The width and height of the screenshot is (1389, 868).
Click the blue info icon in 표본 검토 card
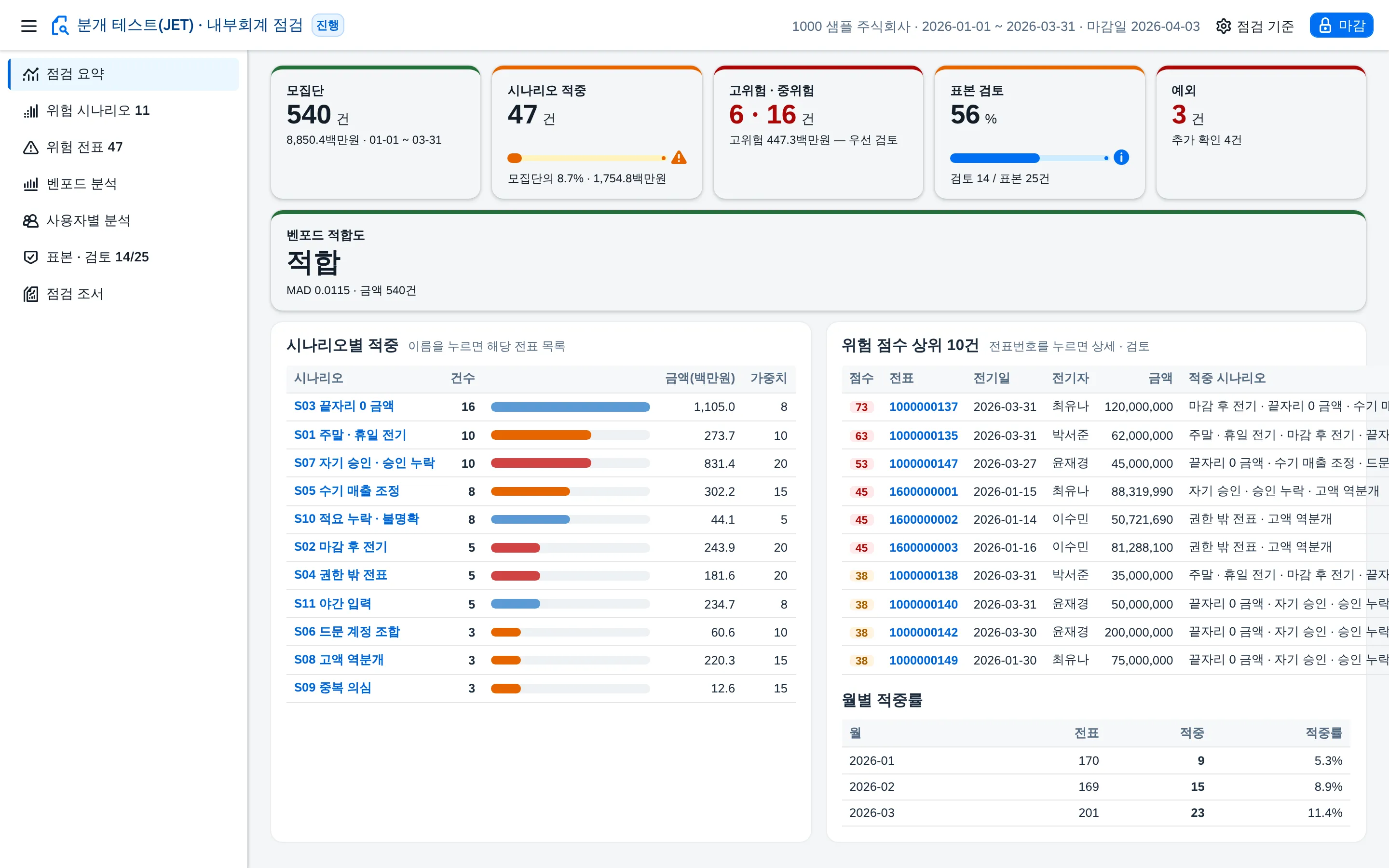click(1121, 157)
